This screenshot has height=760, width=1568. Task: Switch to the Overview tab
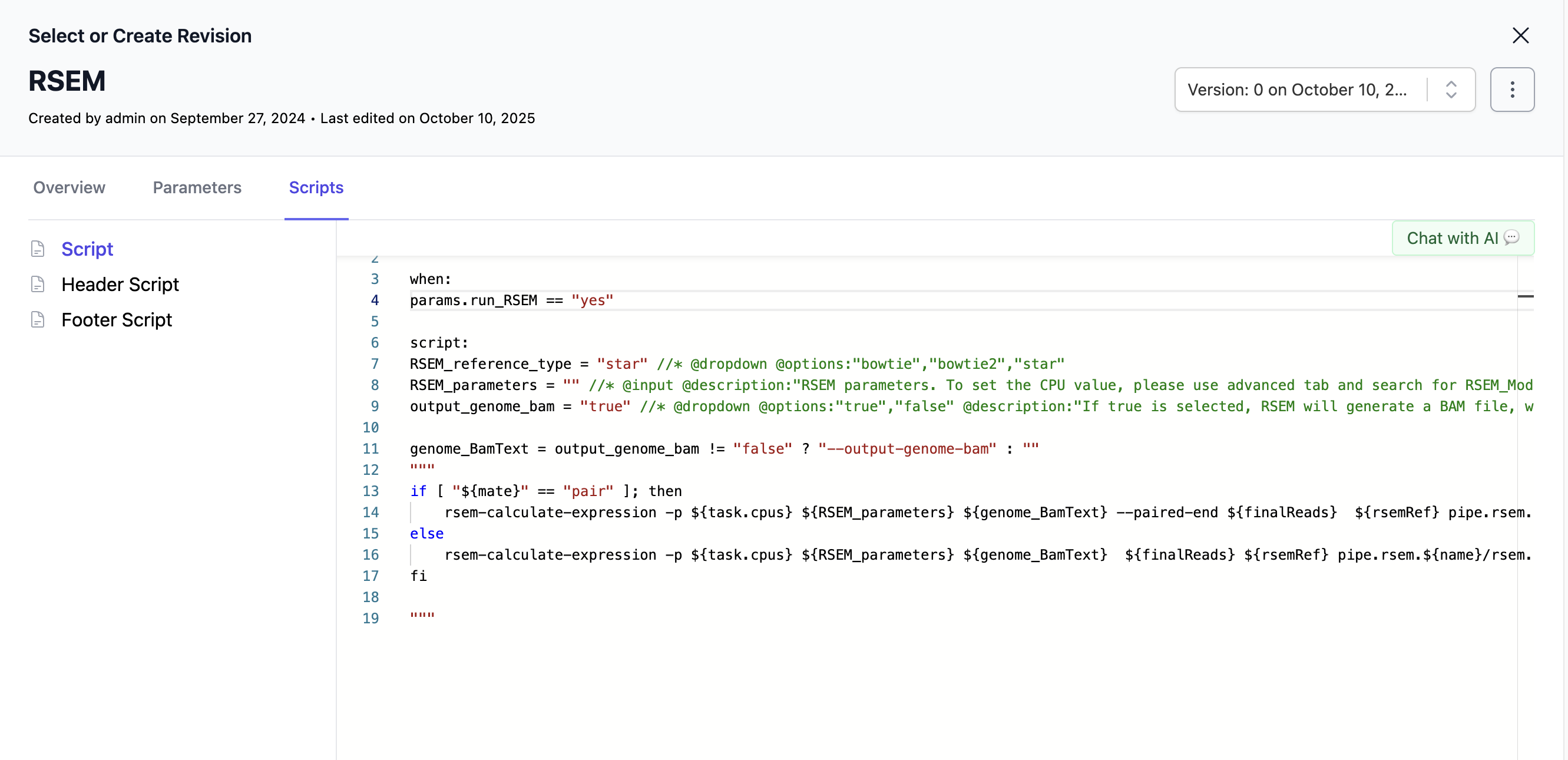[x=70, y=187]
